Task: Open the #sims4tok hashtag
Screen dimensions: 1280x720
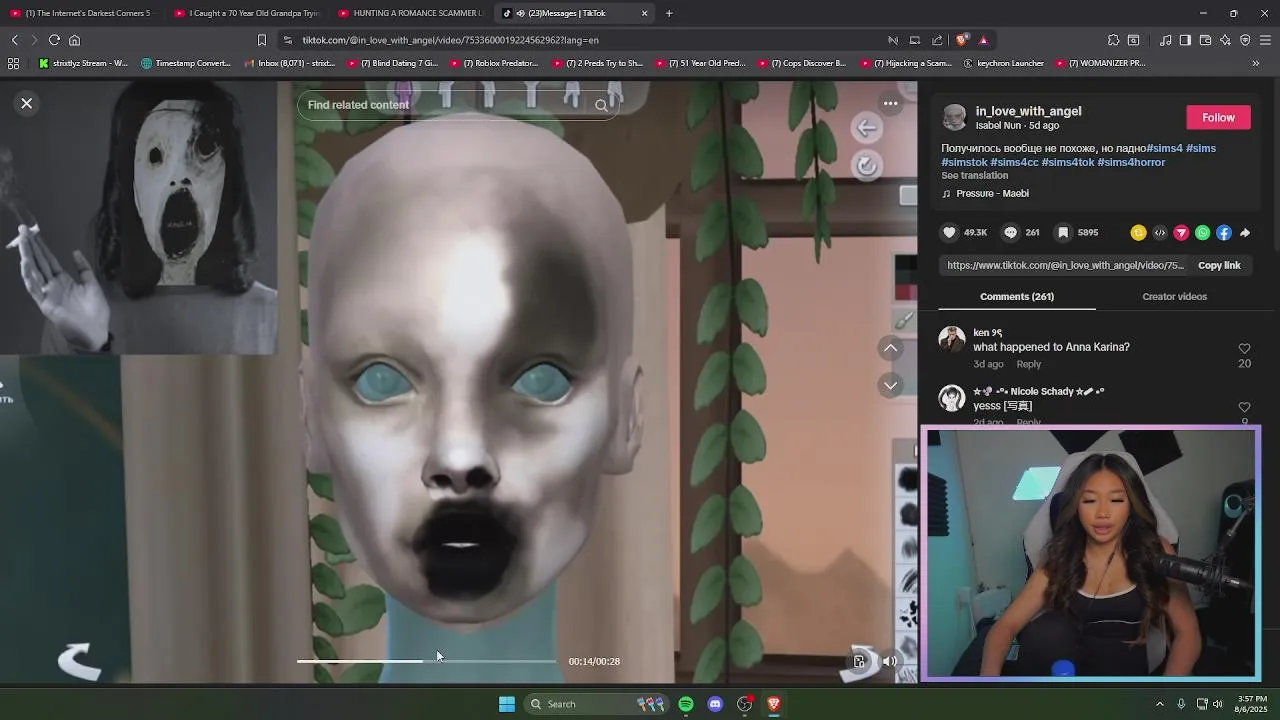Action: tap(1068, 162)
